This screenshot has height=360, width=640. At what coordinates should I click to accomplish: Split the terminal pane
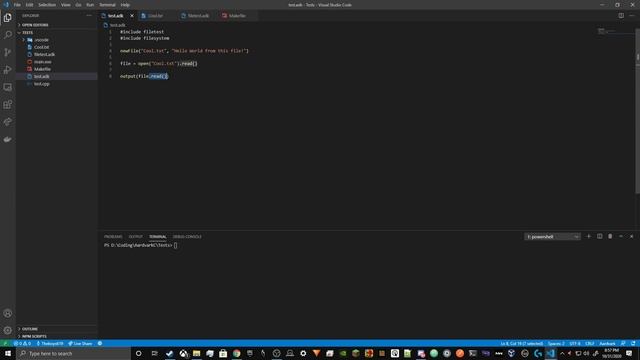click(600, 236)
